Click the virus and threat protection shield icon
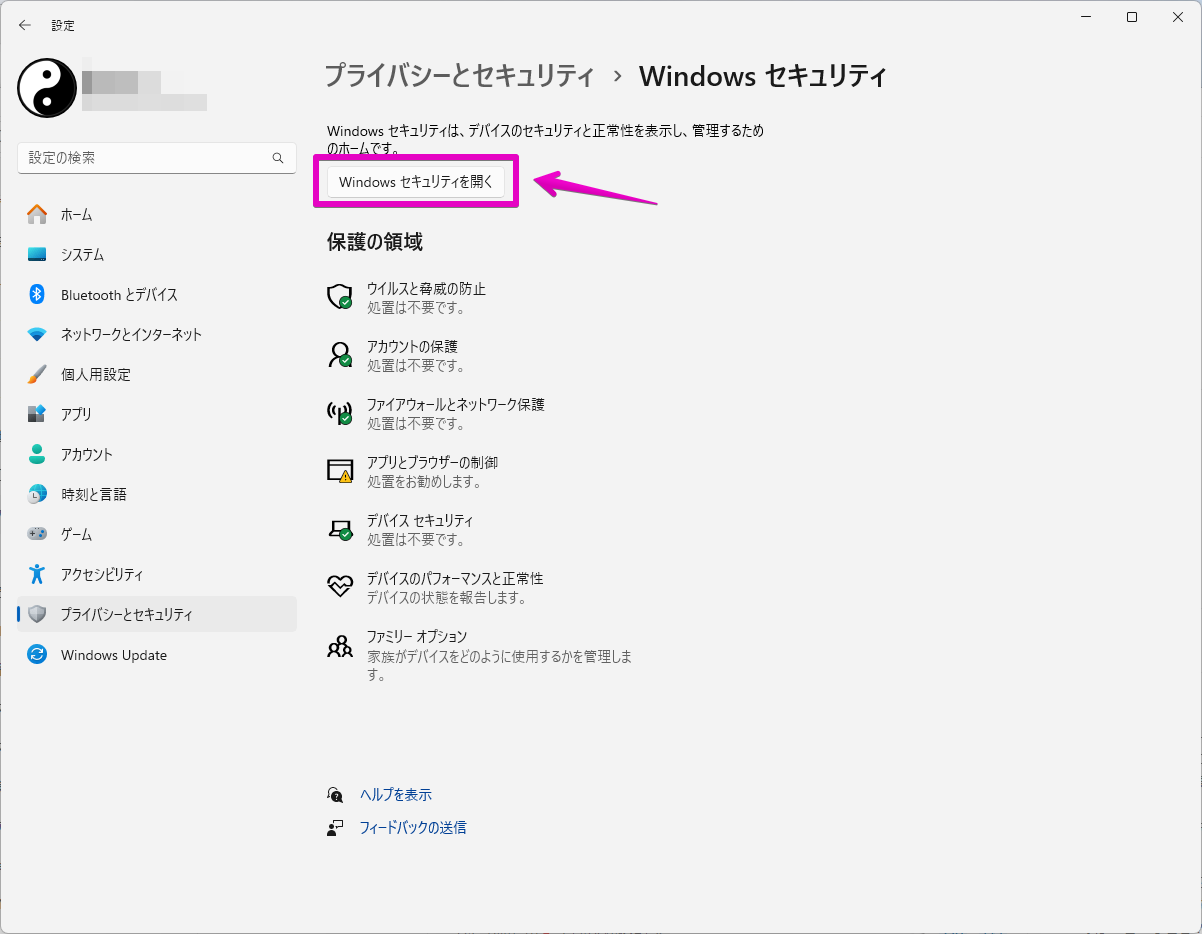This screenshot has height=934, width=1202. tap(340, 297)
